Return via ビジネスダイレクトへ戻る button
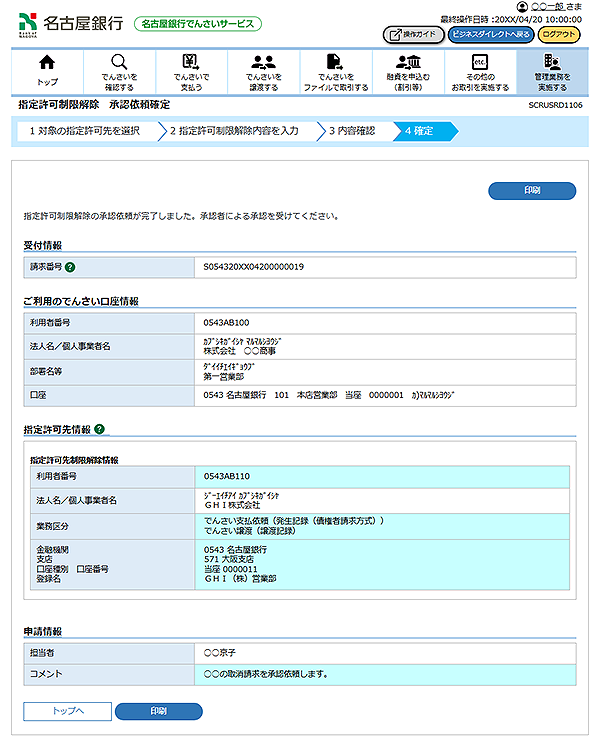The height and width of the screenshot is (741, 600). tap(490, 34)
